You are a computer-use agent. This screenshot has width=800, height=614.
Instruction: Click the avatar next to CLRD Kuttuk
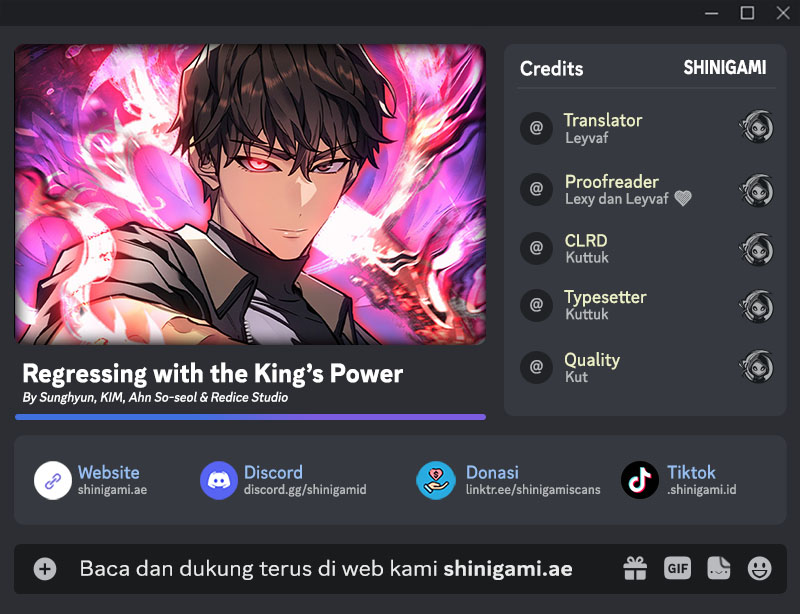point(757,250)
